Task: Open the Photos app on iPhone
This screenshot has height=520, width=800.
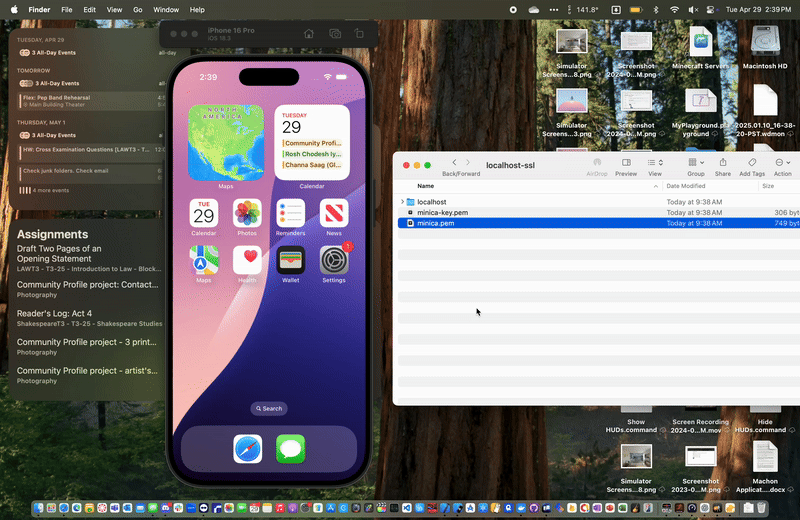Action: 247,213
